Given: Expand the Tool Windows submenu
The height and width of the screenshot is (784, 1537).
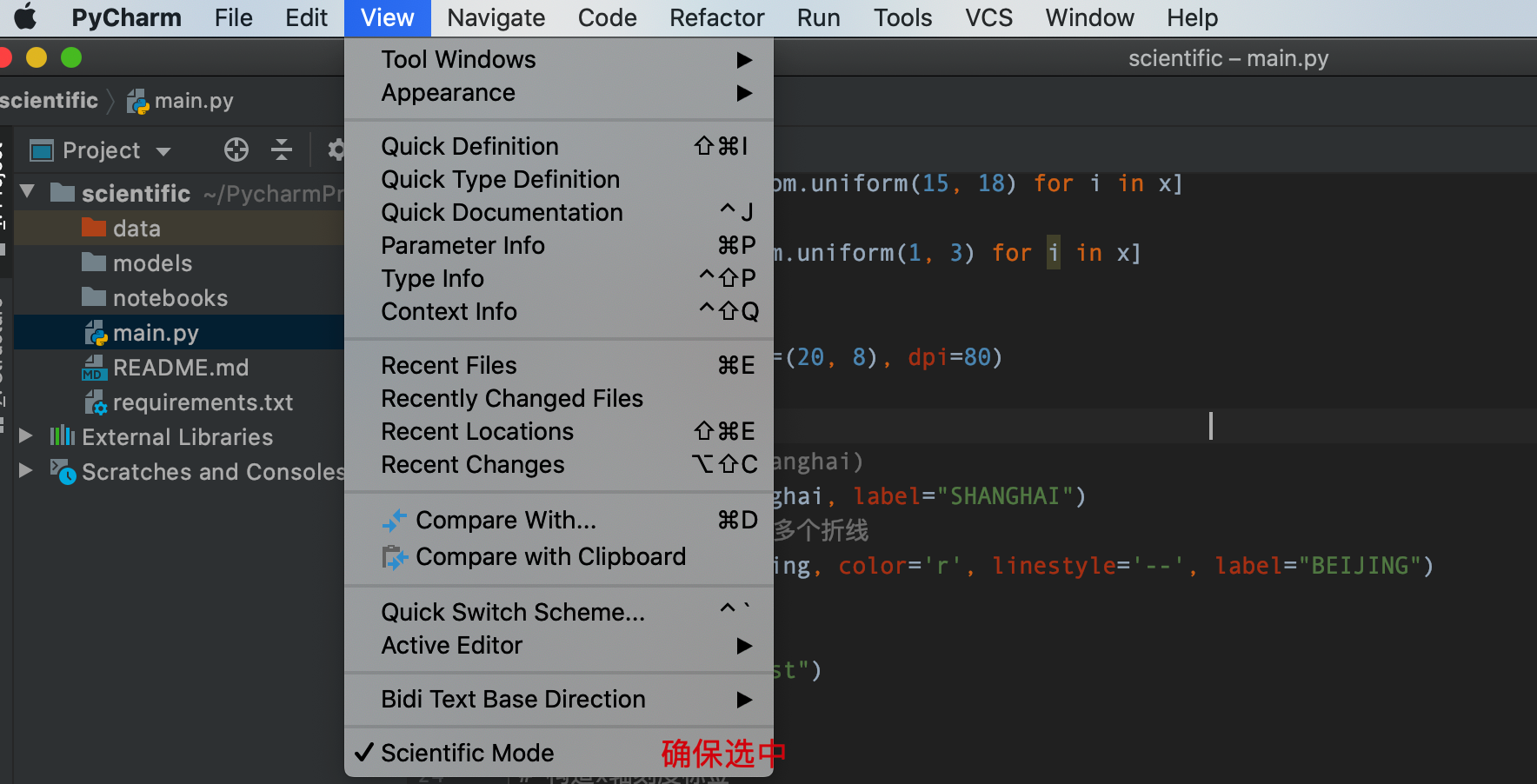Looking at the screenshot, I should 559,59.
